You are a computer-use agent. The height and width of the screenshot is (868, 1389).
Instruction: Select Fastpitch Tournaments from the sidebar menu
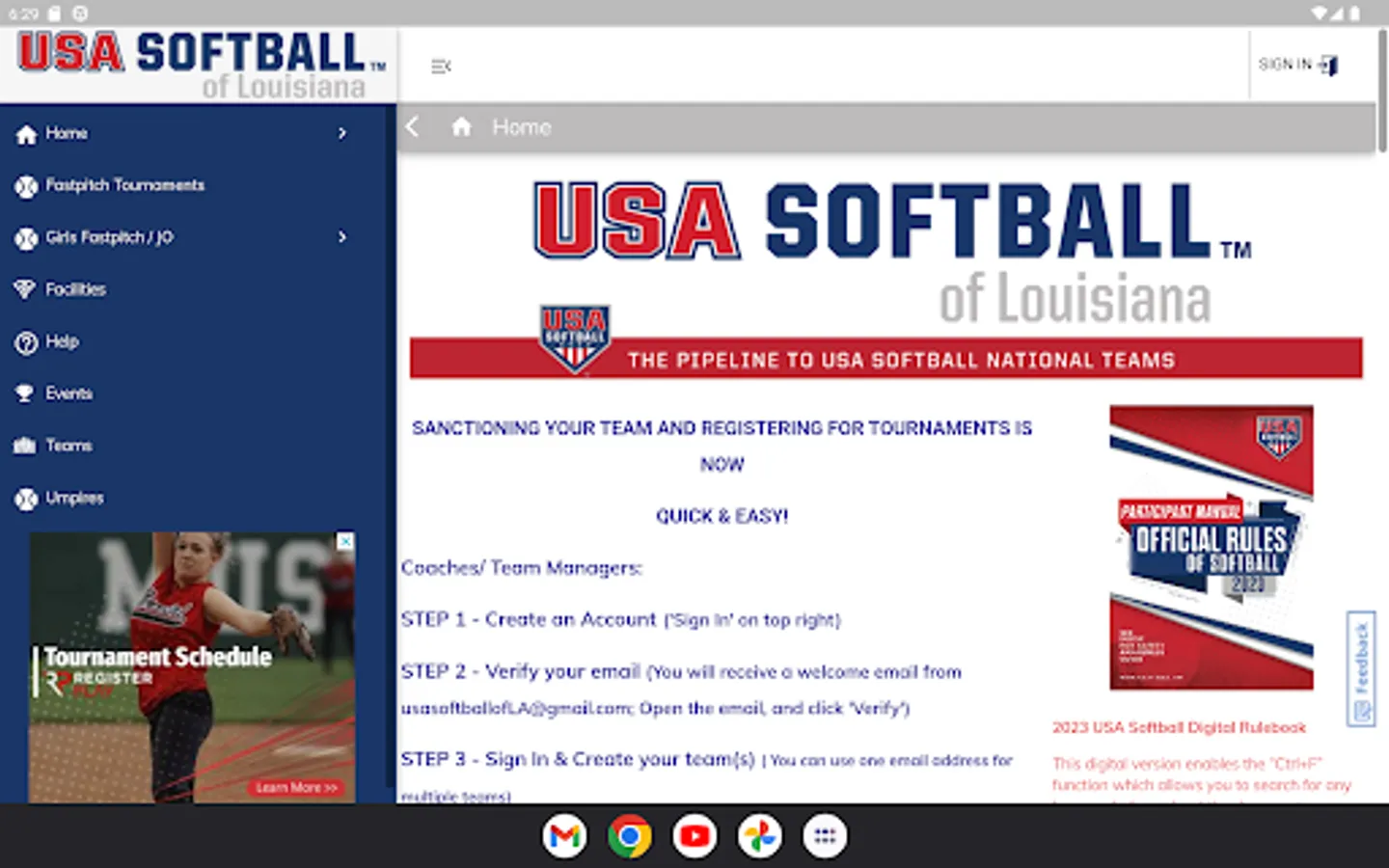(x=125, y=185)
